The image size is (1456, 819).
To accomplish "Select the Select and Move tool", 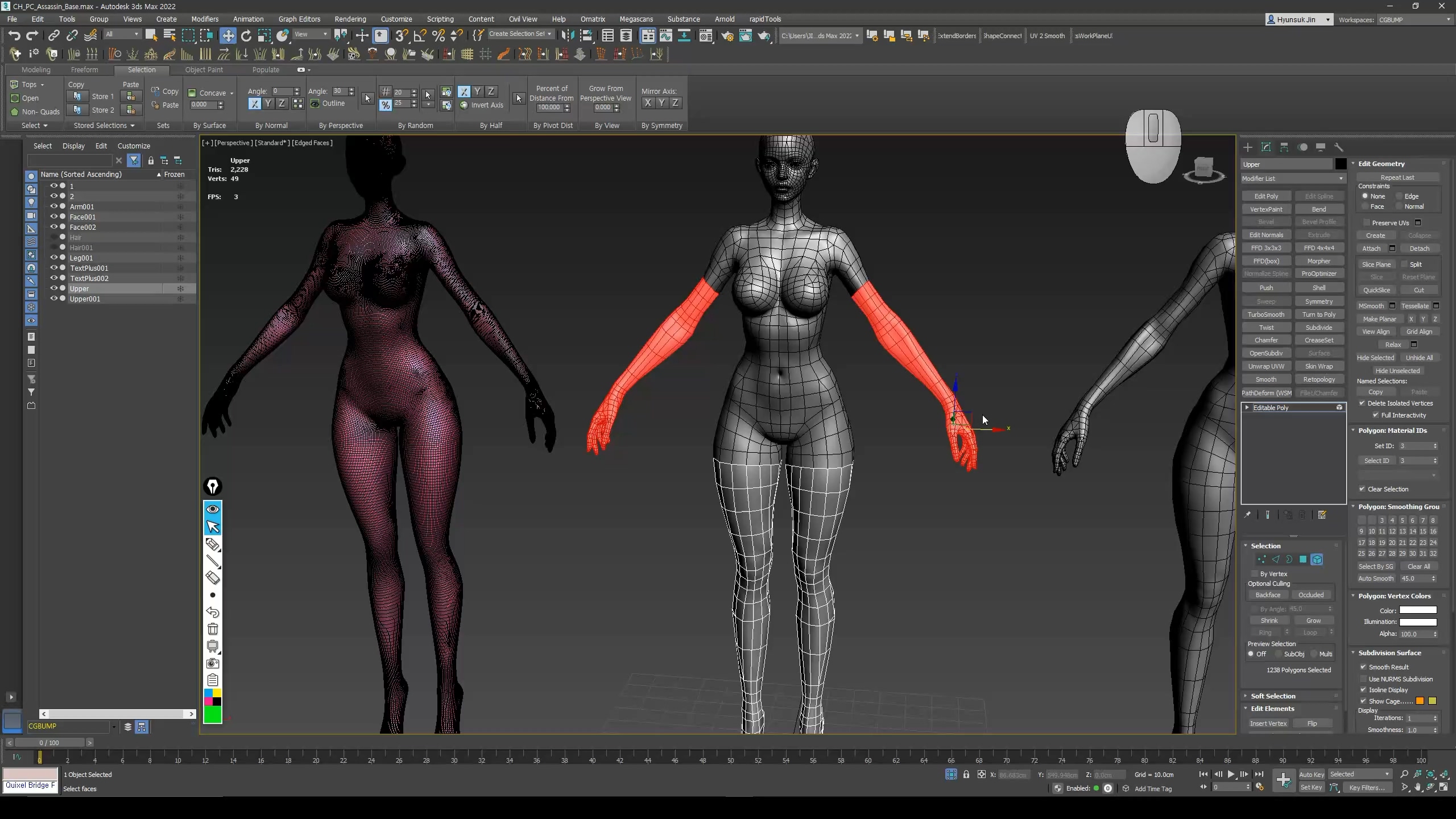I will (x=227, y=36).
